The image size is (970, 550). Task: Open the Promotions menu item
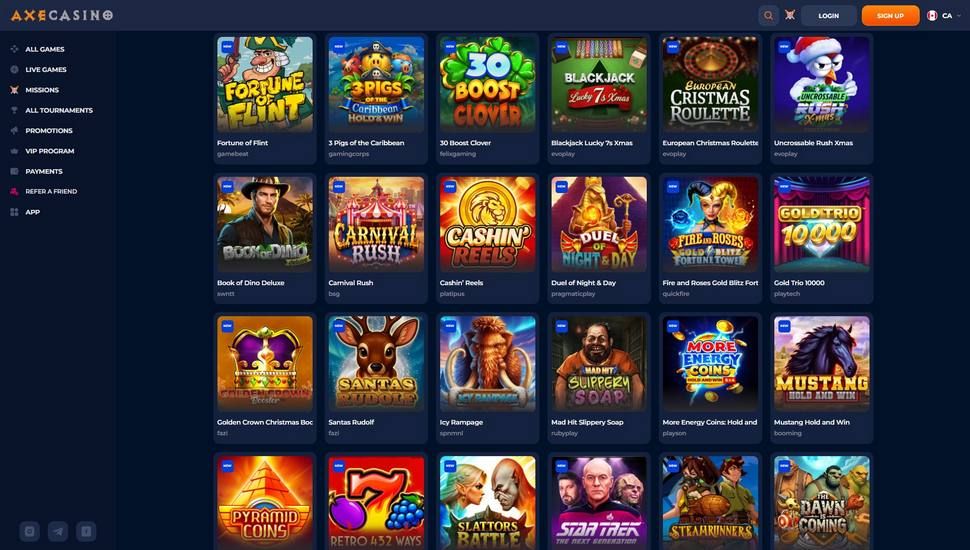[49, 131]
